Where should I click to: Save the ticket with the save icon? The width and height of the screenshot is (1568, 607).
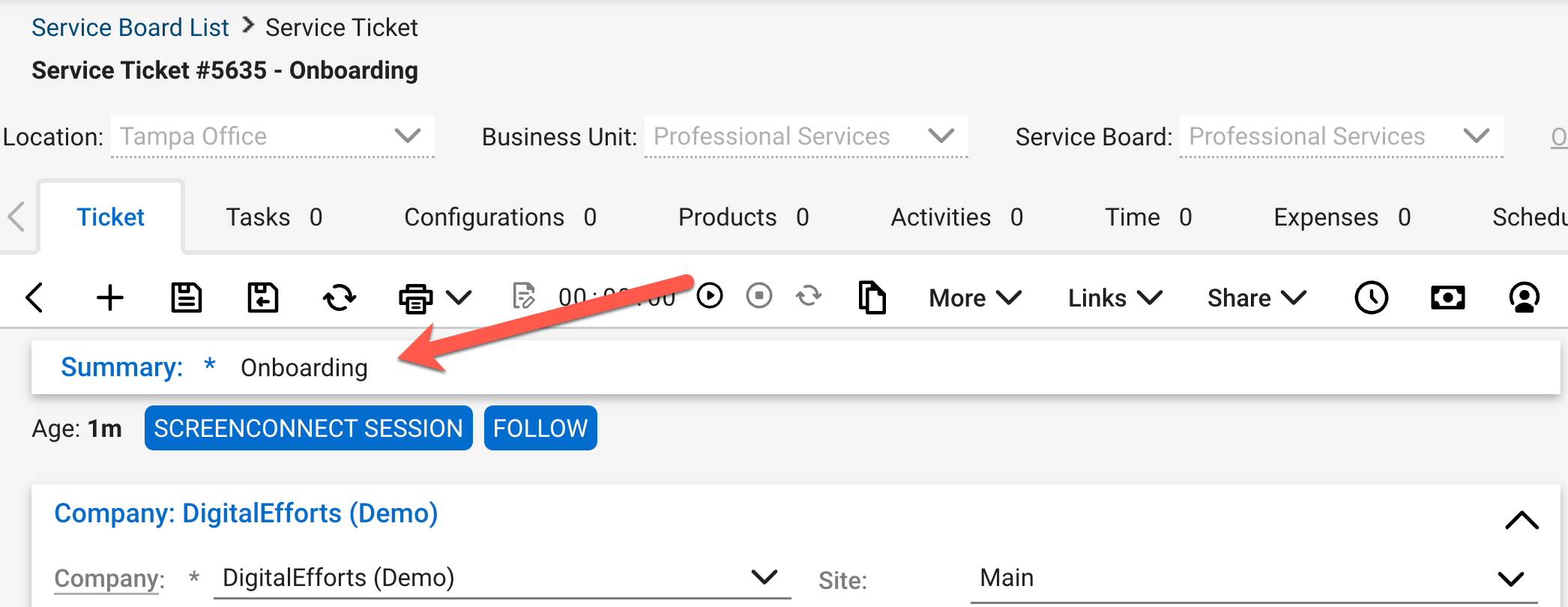tap(186, 298)
